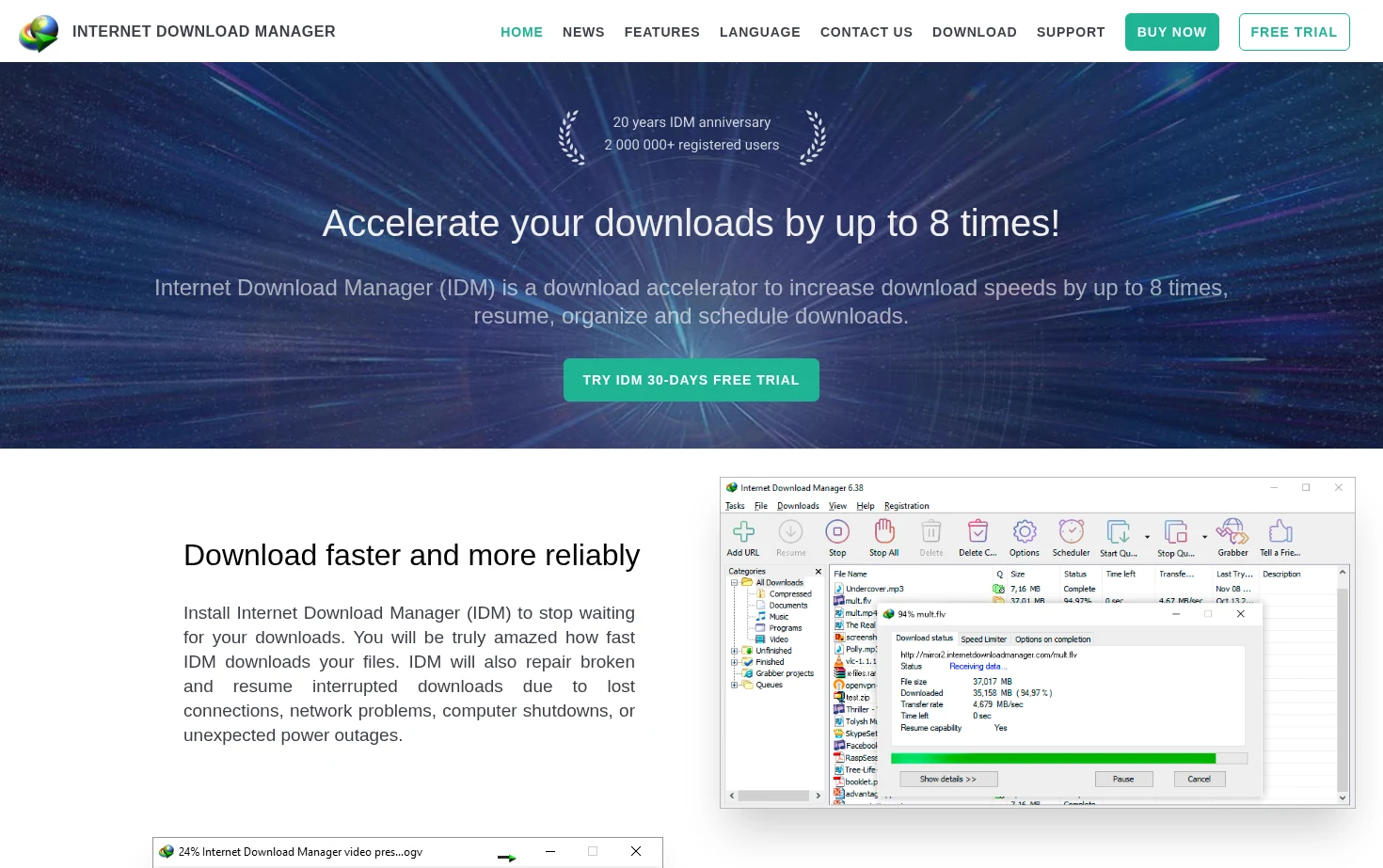Click the Stop icon in IDM toolbar
Viewport: 1383px width, 868px height.
(x=837, y=531)
